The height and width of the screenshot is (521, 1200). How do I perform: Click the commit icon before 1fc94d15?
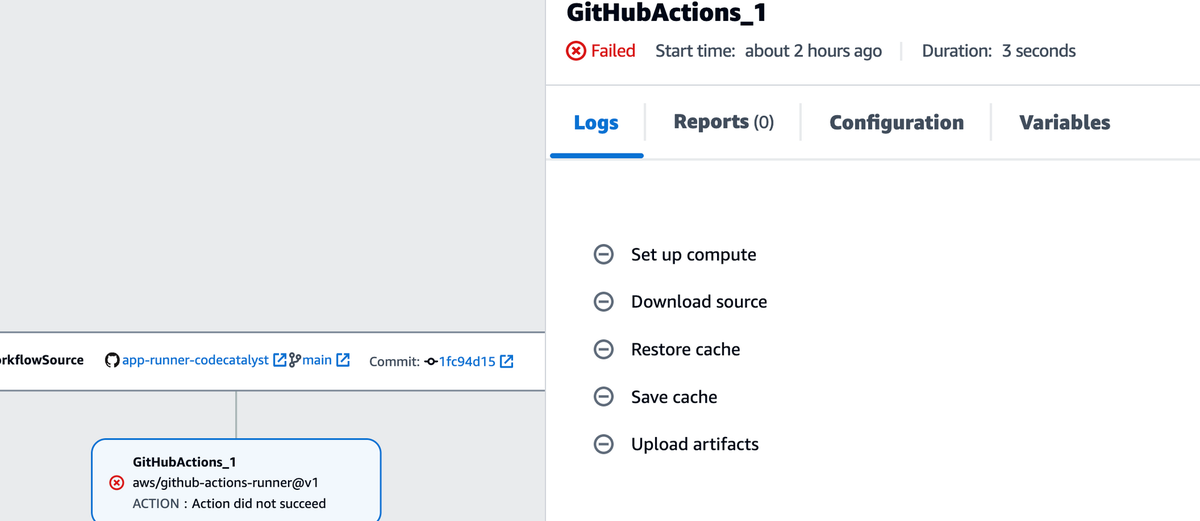pos(431,361)
